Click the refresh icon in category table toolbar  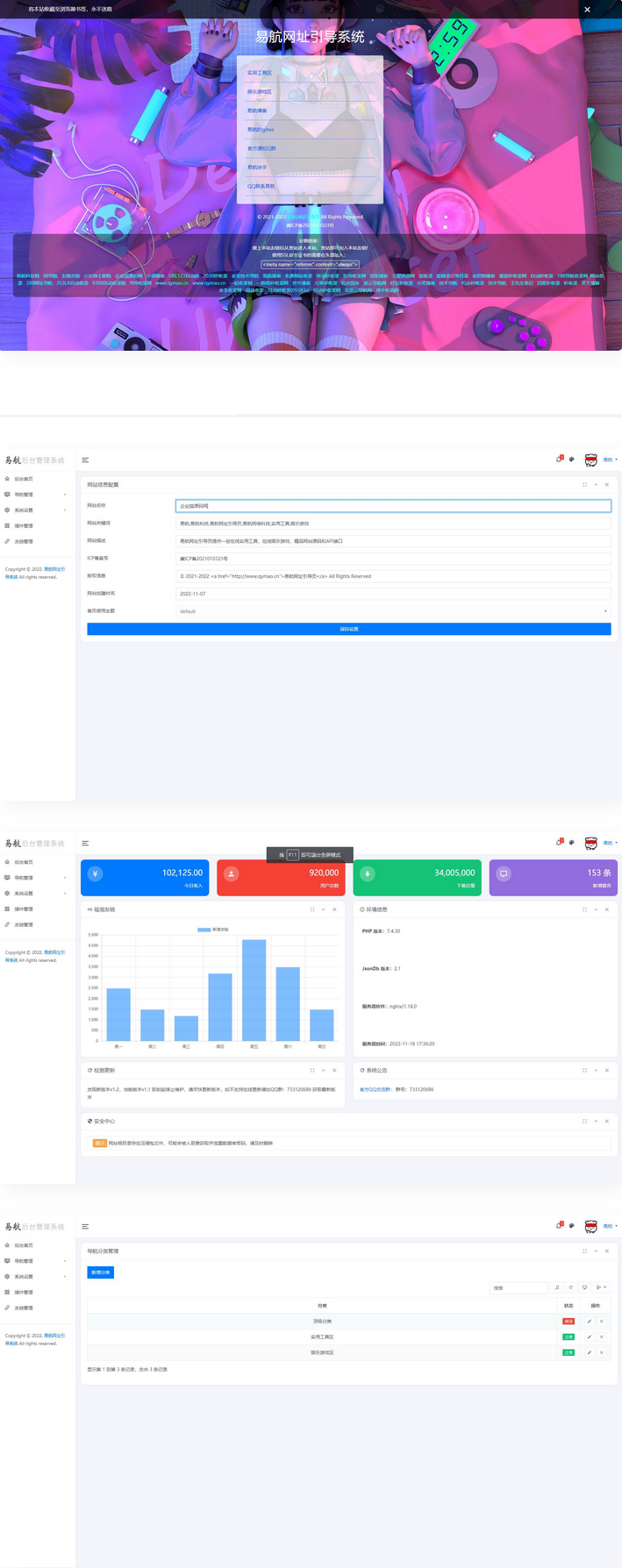(570, 1287)
